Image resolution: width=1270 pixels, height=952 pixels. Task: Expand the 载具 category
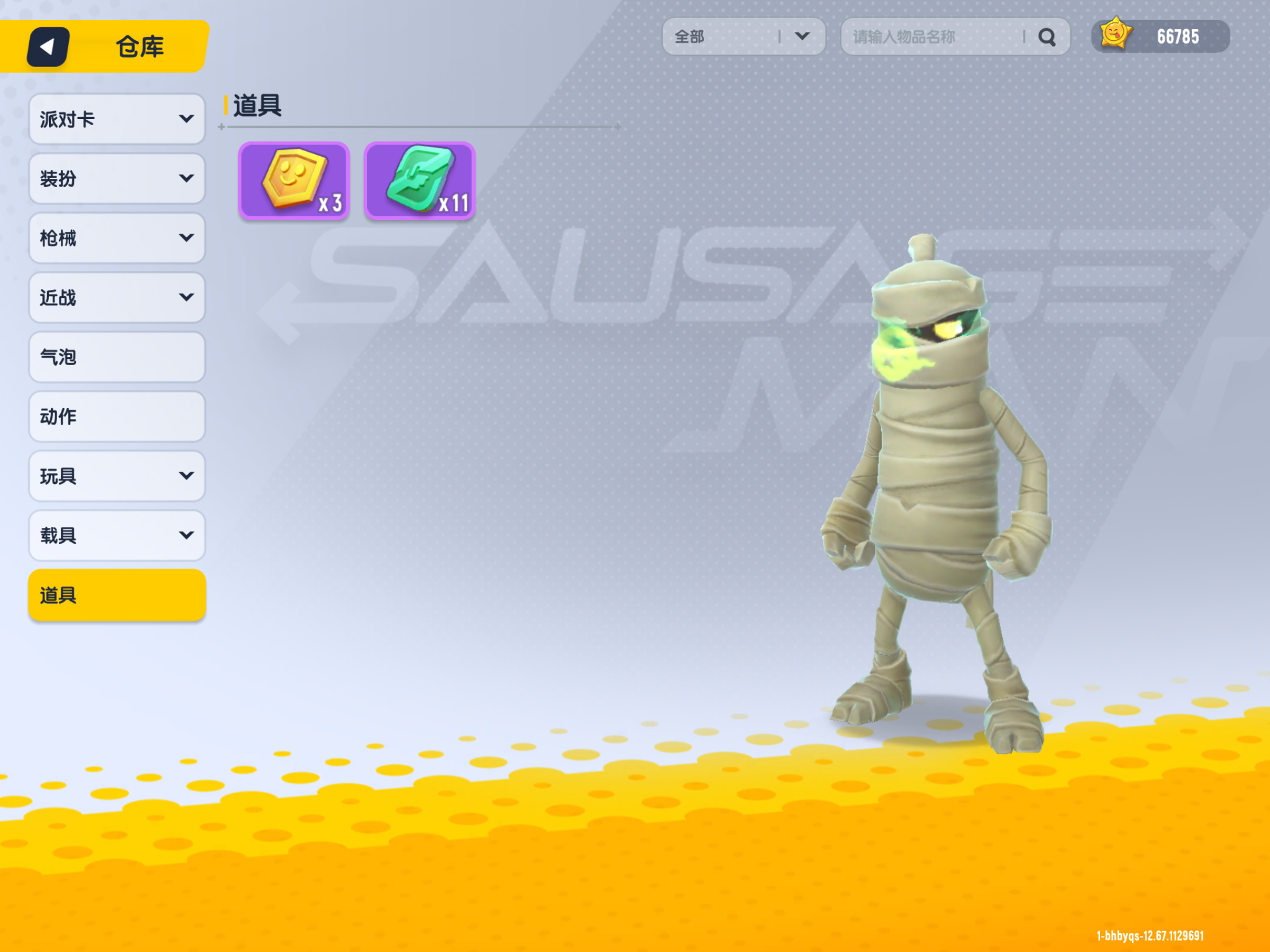[x=117, y=535]
